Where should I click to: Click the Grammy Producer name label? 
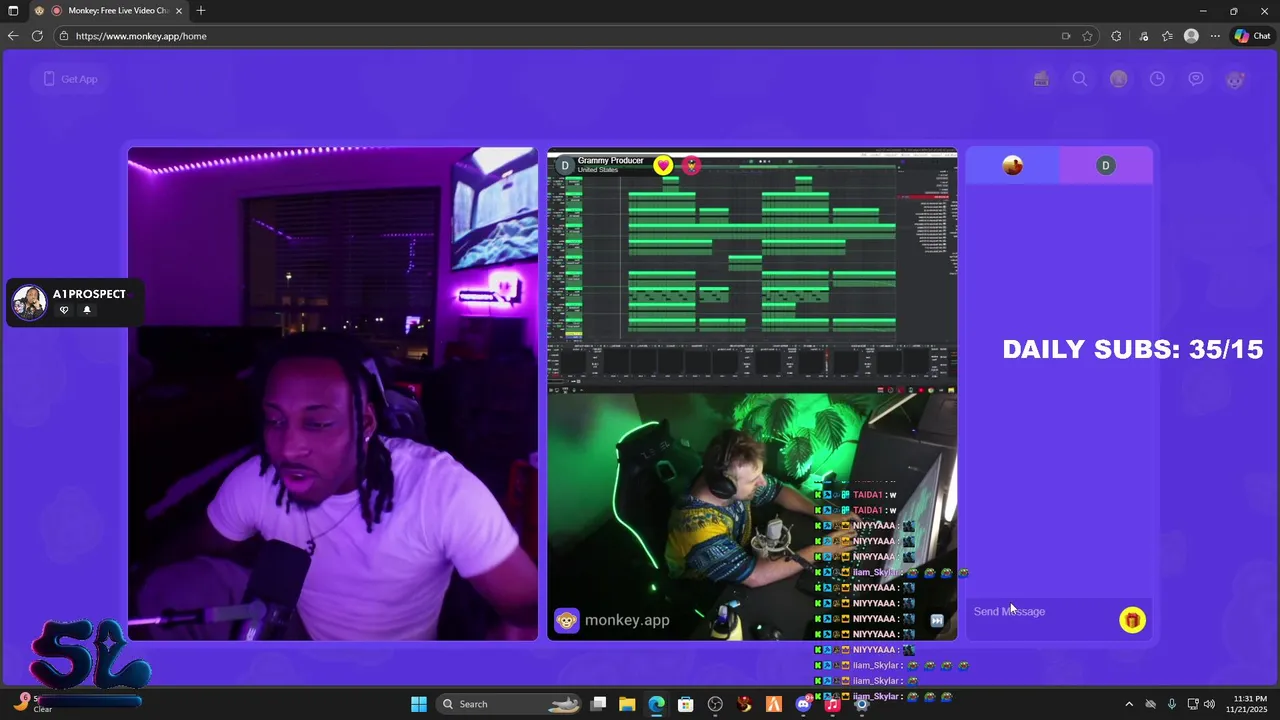[x=610, y=161]
